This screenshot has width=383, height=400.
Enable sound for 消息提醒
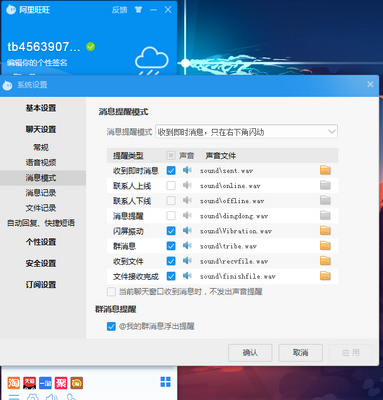click(171, 216)
